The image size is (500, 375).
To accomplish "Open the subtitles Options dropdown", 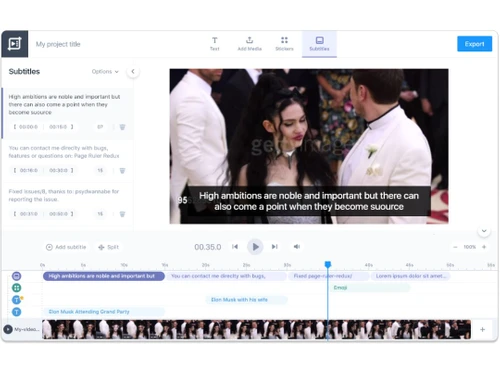I will tap(105, 71).
